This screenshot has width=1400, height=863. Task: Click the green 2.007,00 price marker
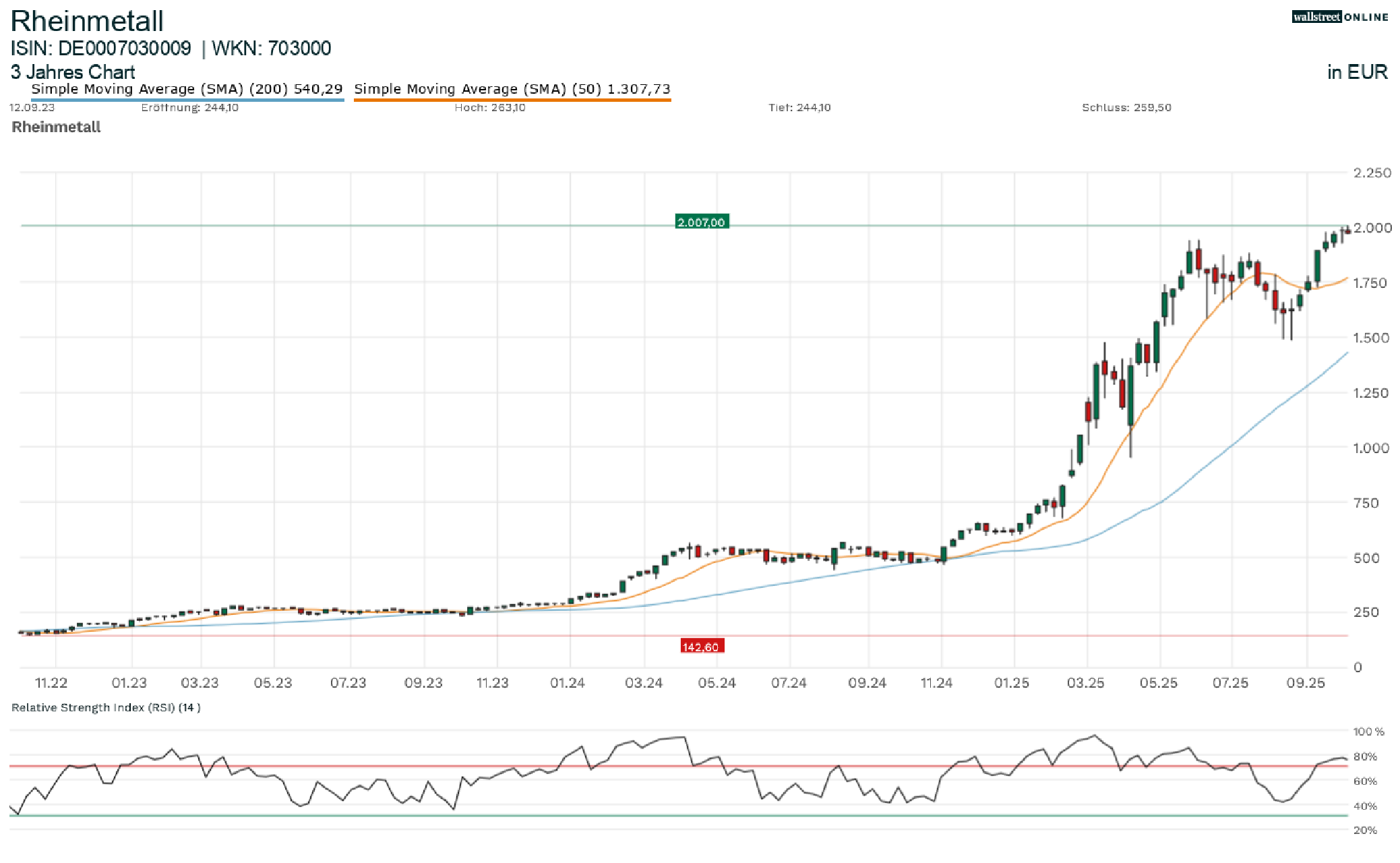701,222
